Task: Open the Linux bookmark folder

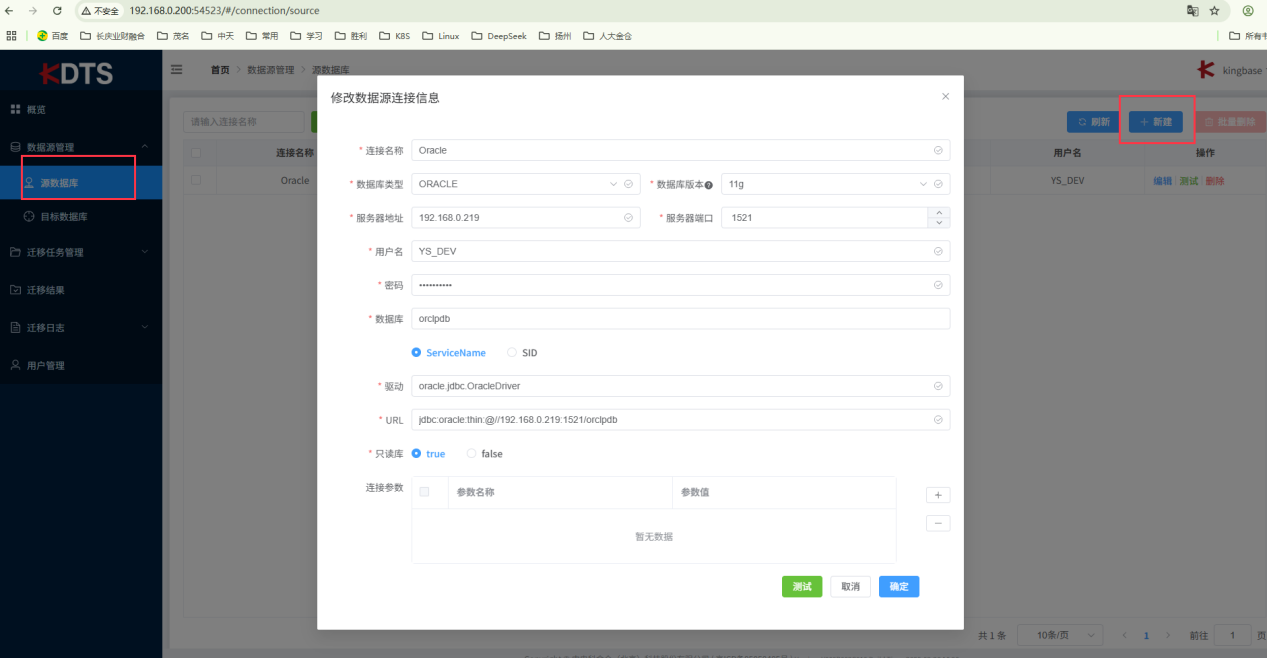Action: (x=440, y=35)
